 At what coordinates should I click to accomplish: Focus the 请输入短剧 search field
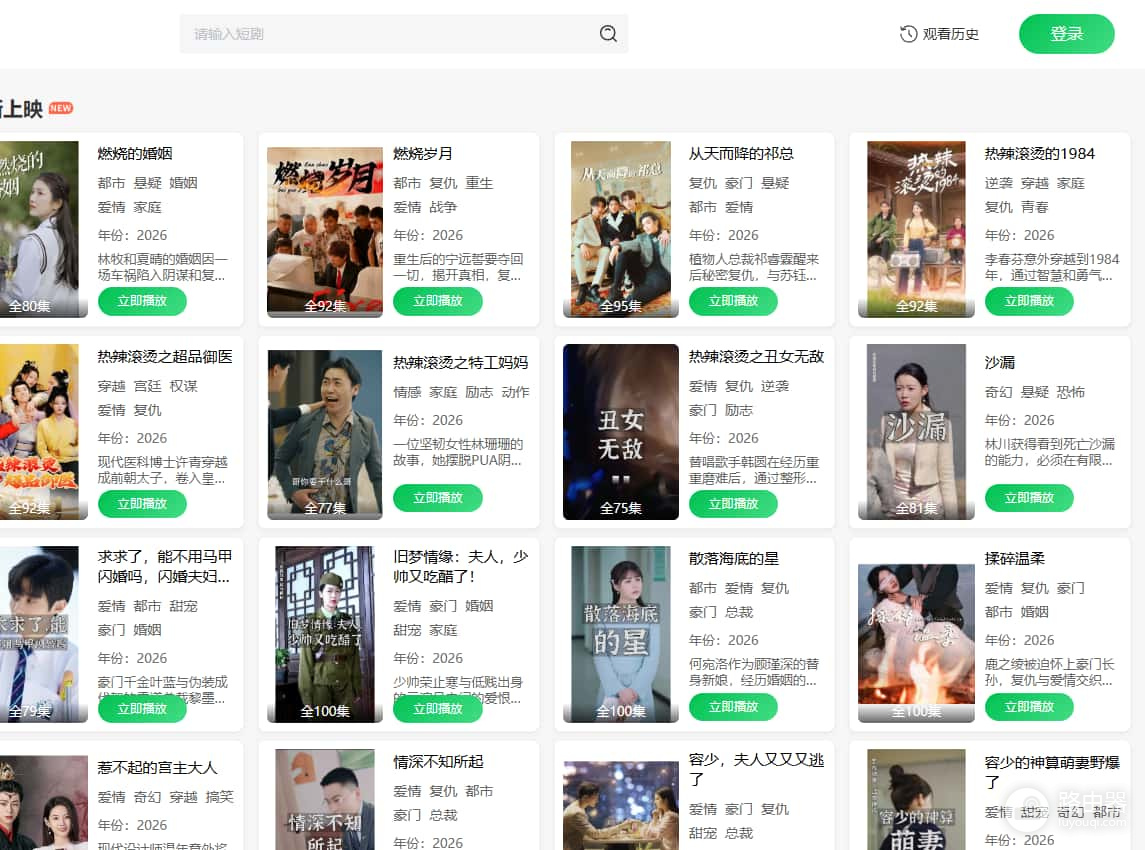click(403, 34)
